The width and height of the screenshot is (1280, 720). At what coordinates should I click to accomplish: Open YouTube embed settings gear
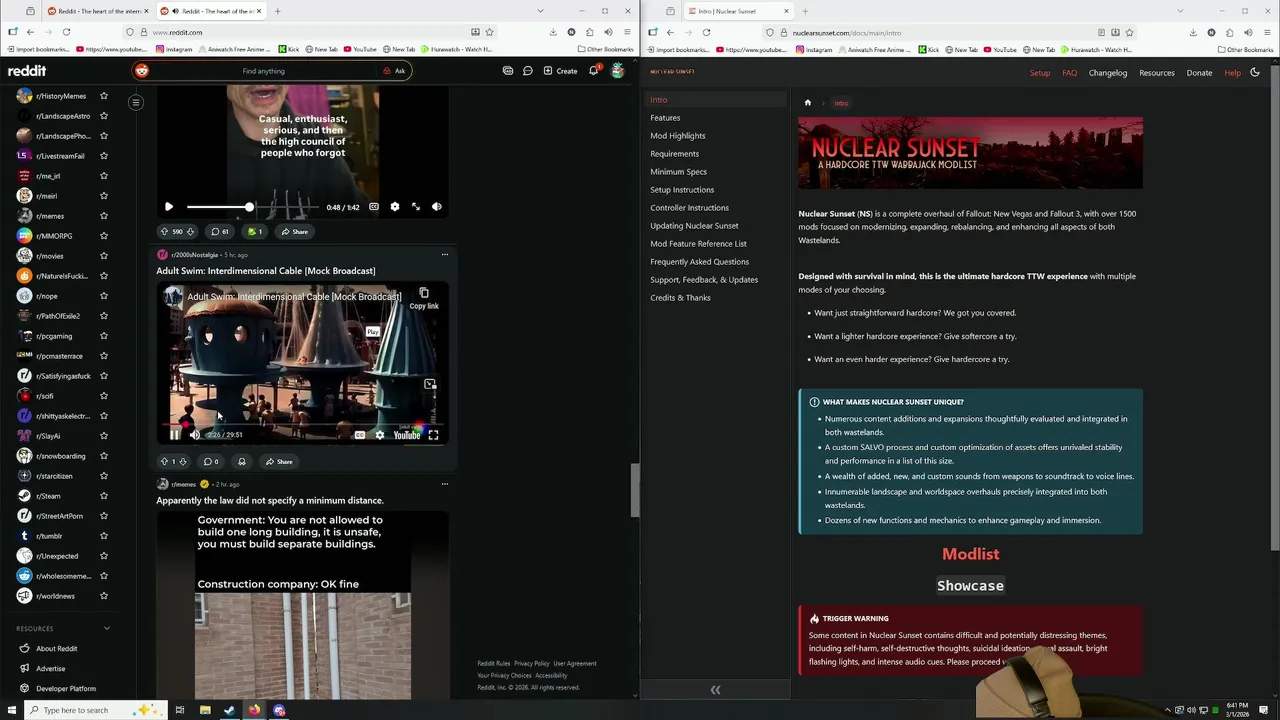coord(380,435)
